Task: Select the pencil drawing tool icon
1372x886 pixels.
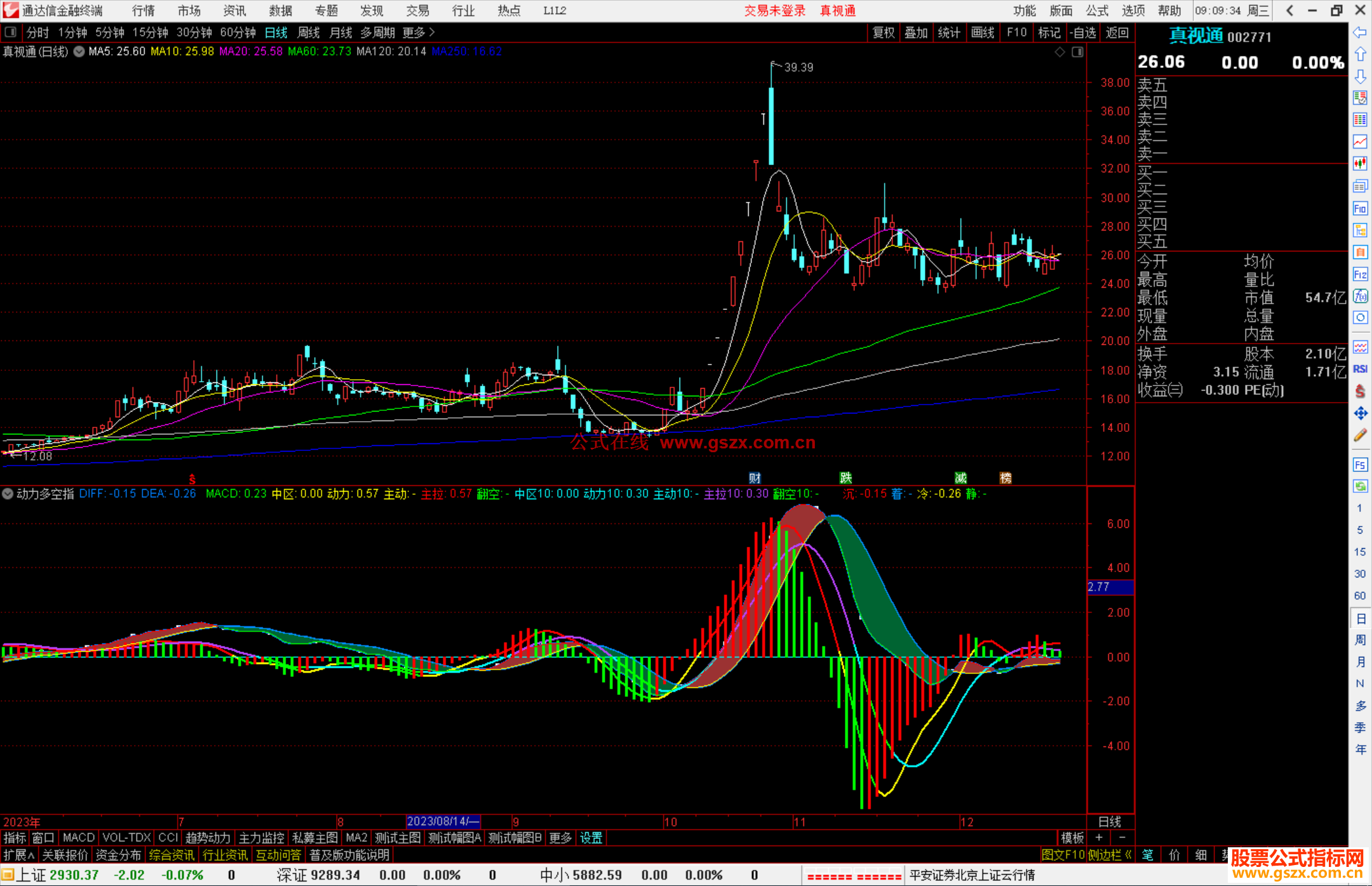Action: tap(1360, 436)
